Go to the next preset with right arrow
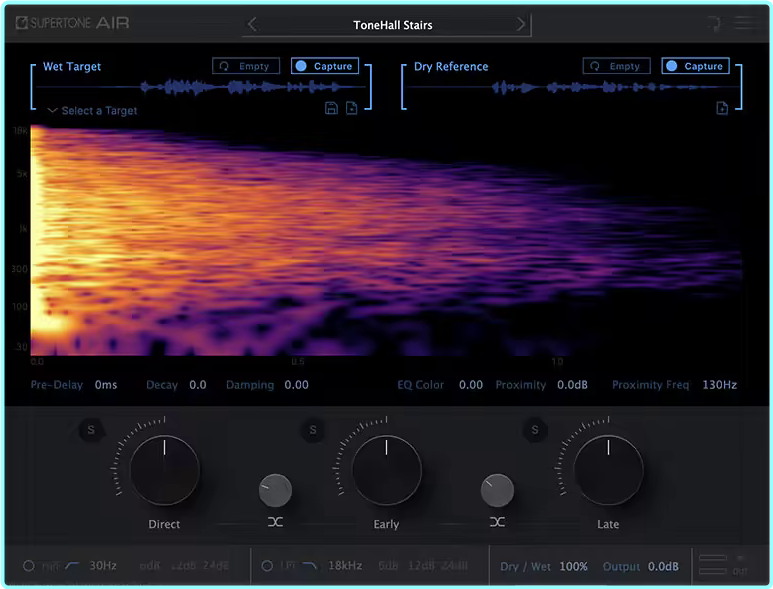 pos(521,24)
